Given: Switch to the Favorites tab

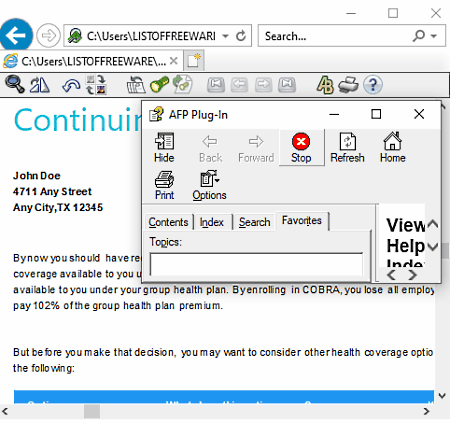Looking at the screenshot, I should [x=302, y=221].
